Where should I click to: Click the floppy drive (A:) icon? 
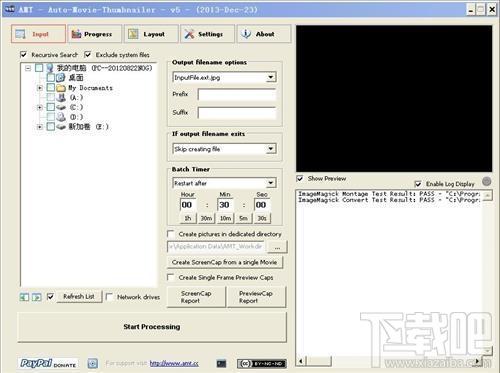[61, 97]
